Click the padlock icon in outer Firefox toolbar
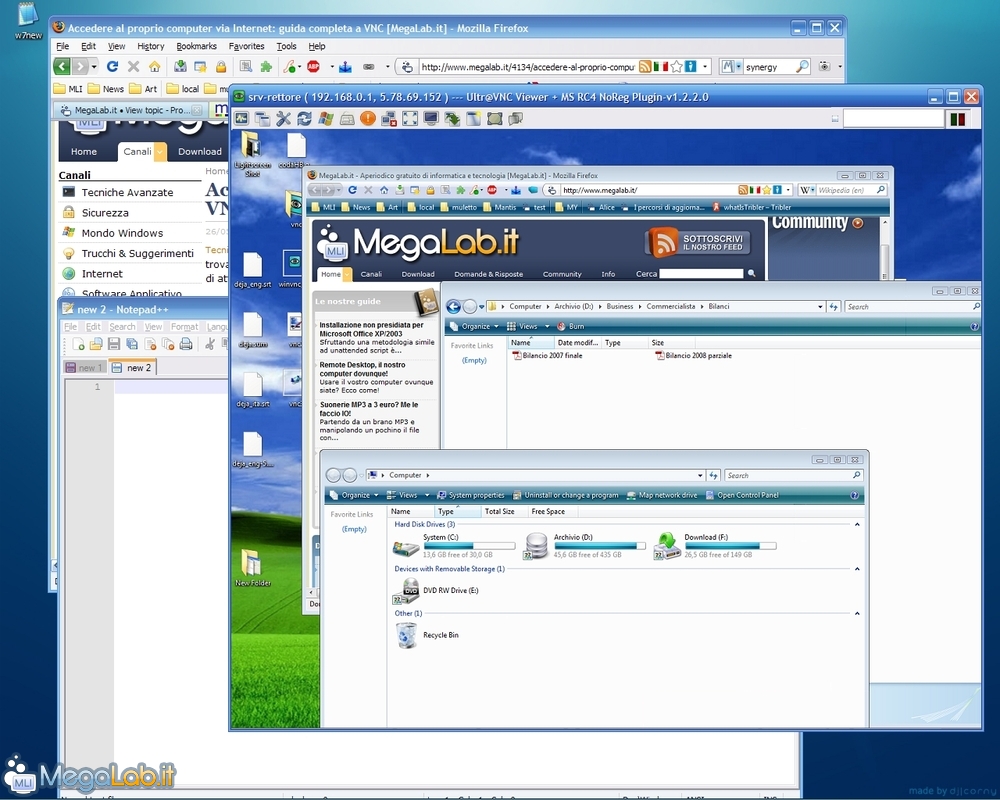1000x800 pixels. pos(221,66)
